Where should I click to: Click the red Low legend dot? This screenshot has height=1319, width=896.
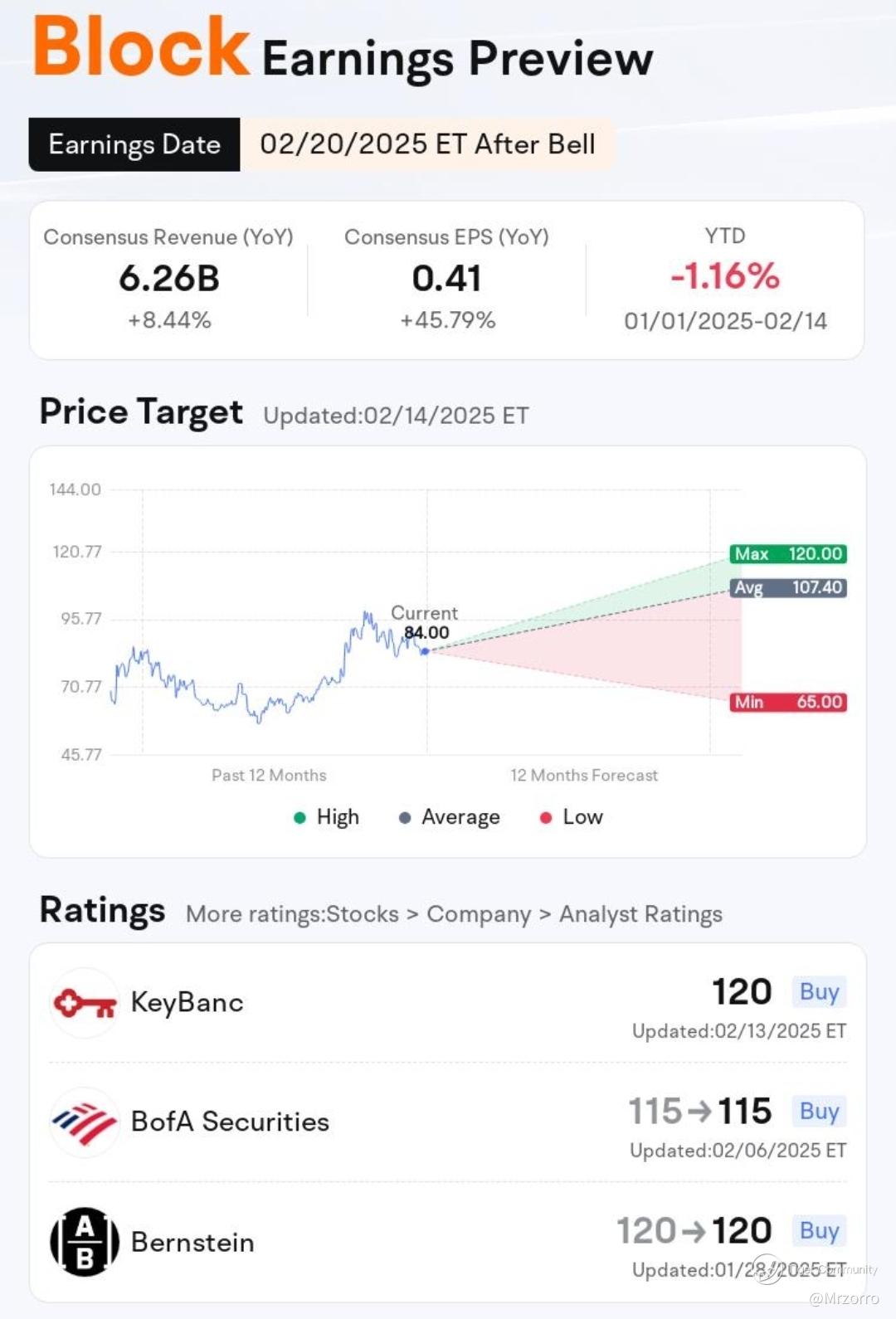pyautogui.click(x=546, y=818)
